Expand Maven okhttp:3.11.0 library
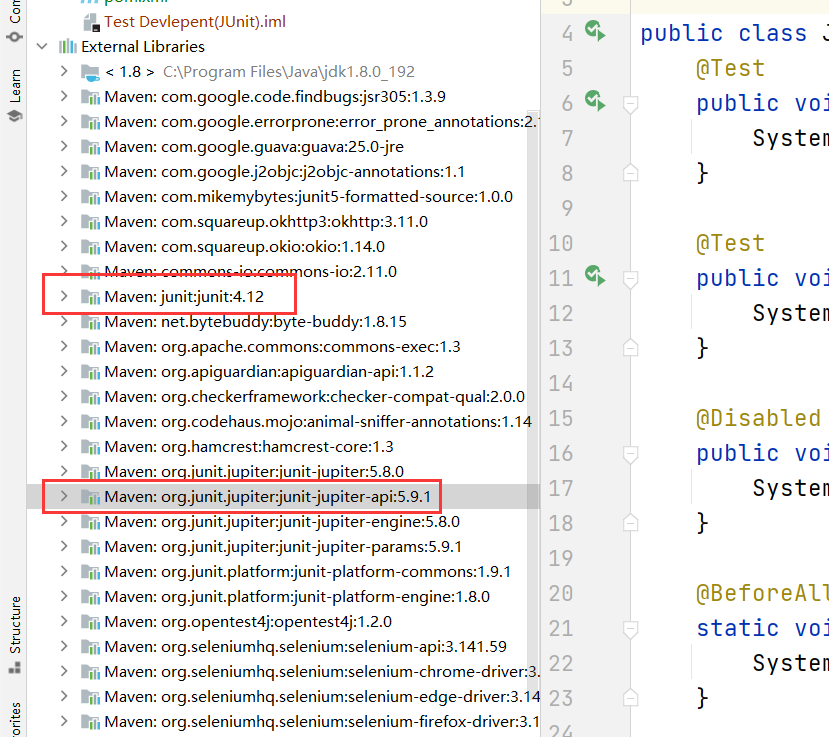829x737 pixels. point(64,222)
